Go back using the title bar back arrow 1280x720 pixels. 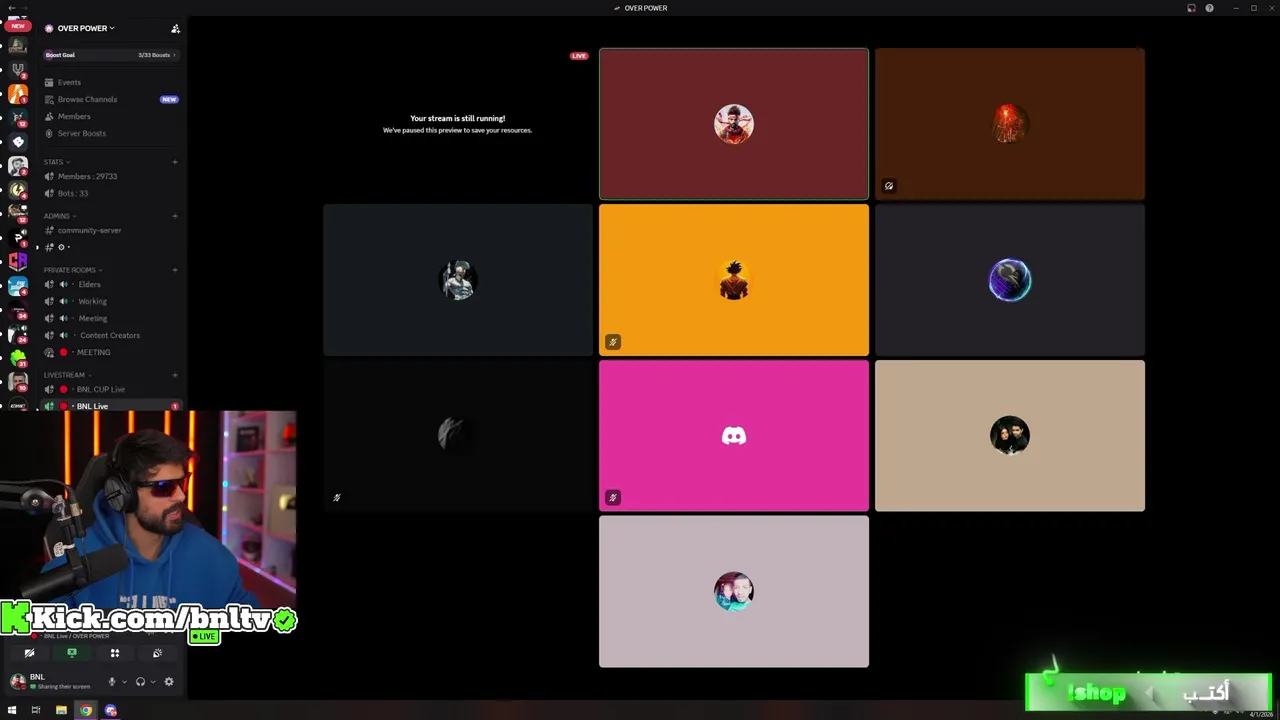11,8
